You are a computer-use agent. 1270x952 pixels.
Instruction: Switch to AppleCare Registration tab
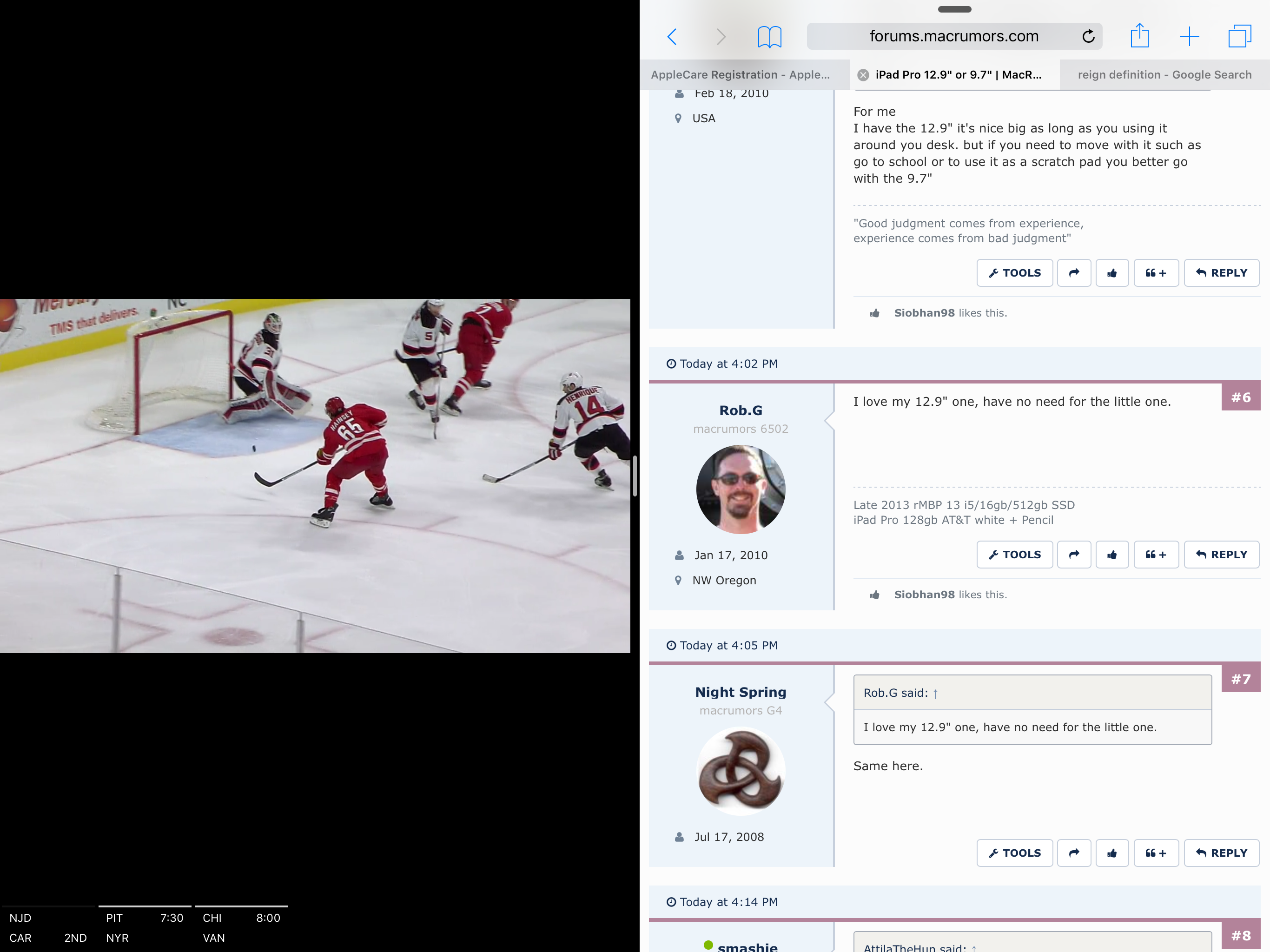(744, 75)
